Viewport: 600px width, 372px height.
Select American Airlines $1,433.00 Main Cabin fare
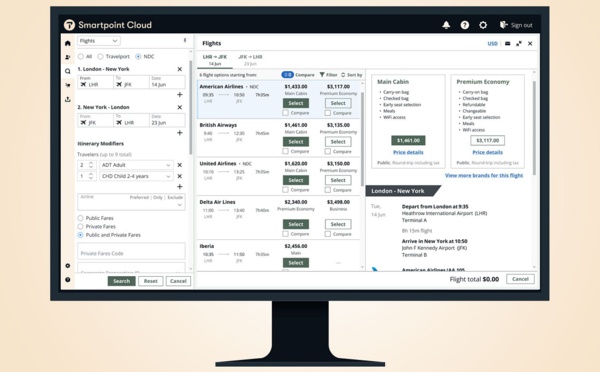[x=296, y=103]
